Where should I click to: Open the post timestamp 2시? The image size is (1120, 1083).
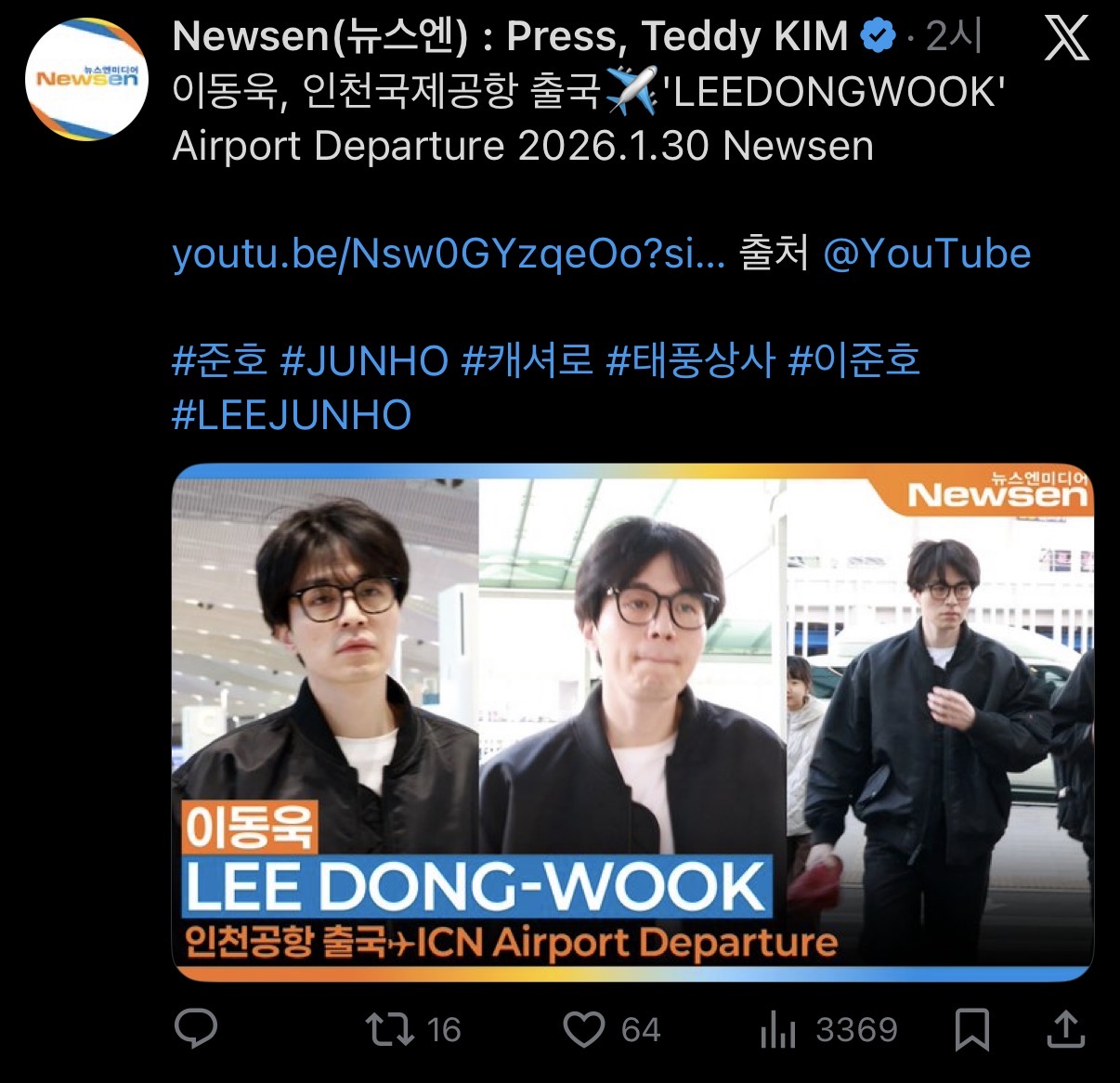954,37
